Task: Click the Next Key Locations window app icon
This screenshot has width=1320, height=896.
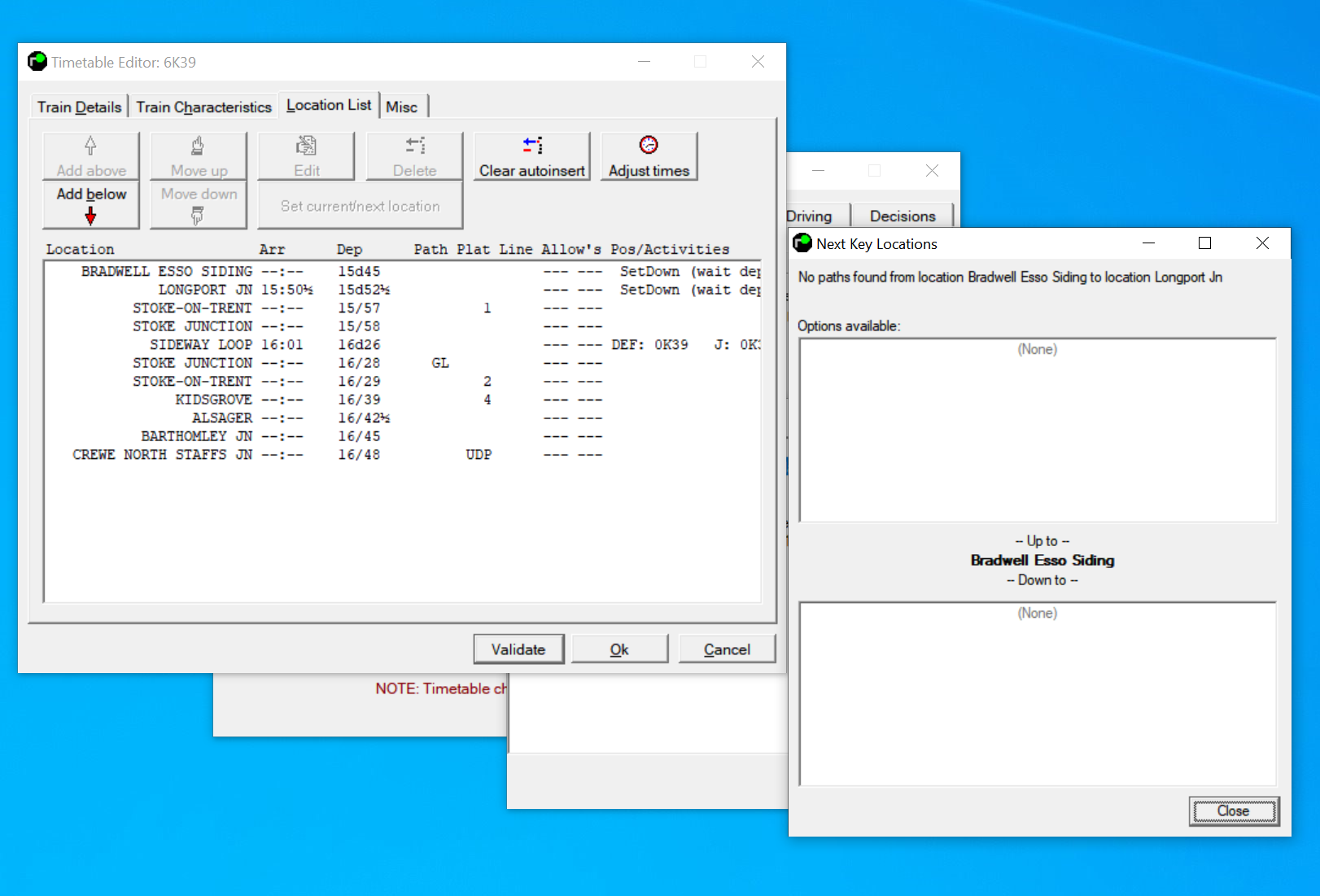Action: [x=802, y=243]
